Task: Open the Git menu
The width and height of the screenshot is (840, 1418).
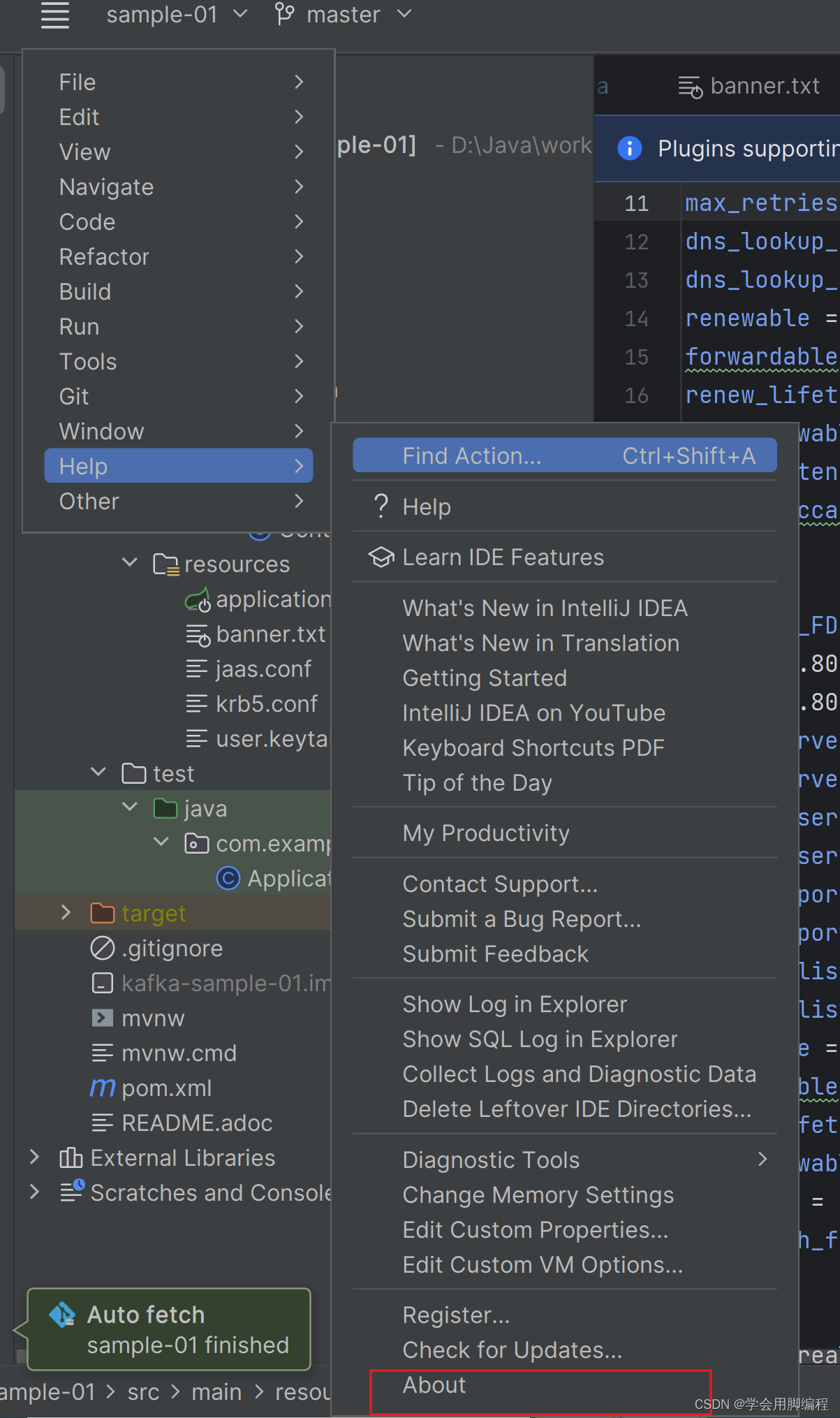Action: (179, 396)
